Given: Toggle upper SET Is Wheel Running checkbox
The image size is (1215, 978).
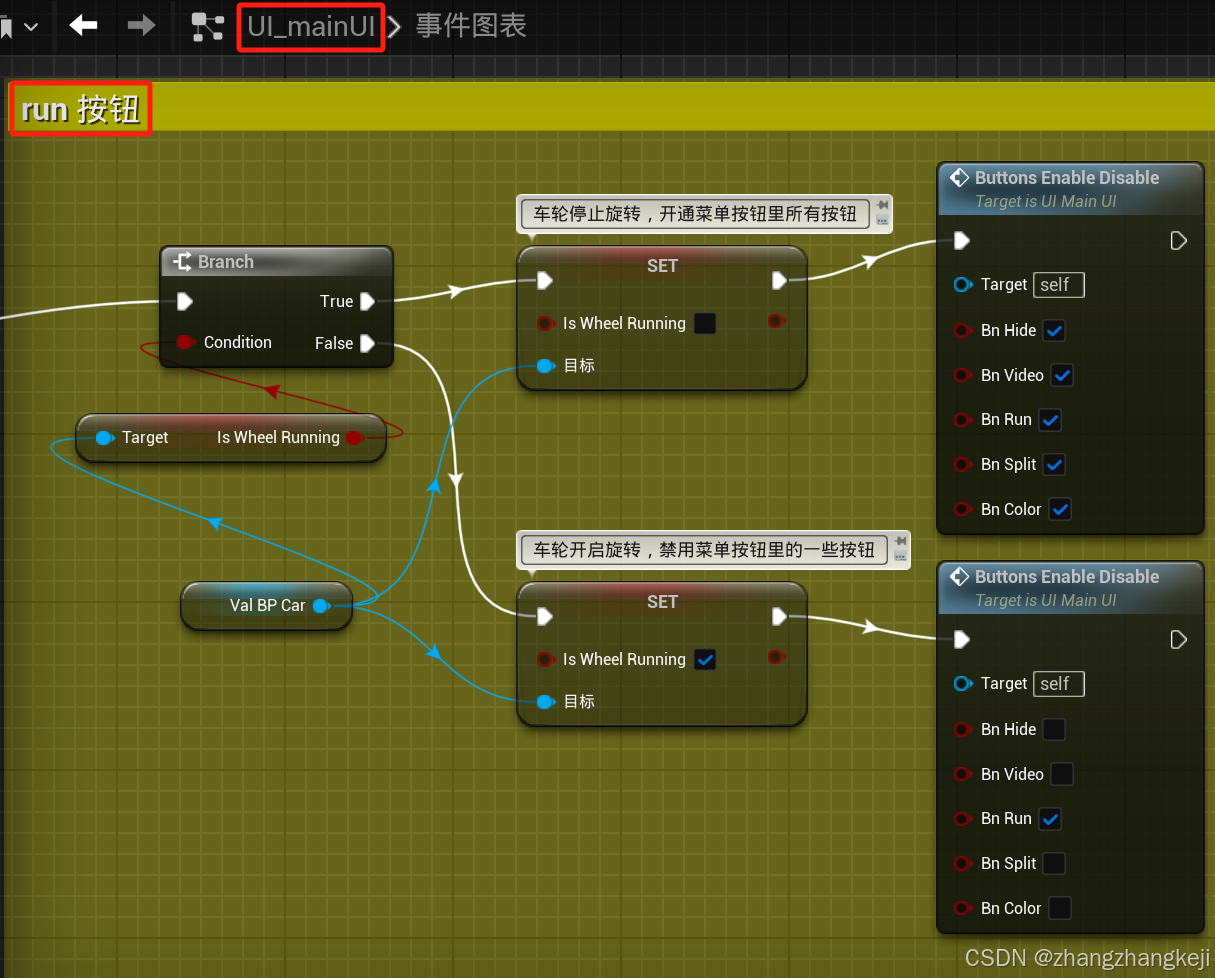Looking at the screenshot, I should click(705, 323).
